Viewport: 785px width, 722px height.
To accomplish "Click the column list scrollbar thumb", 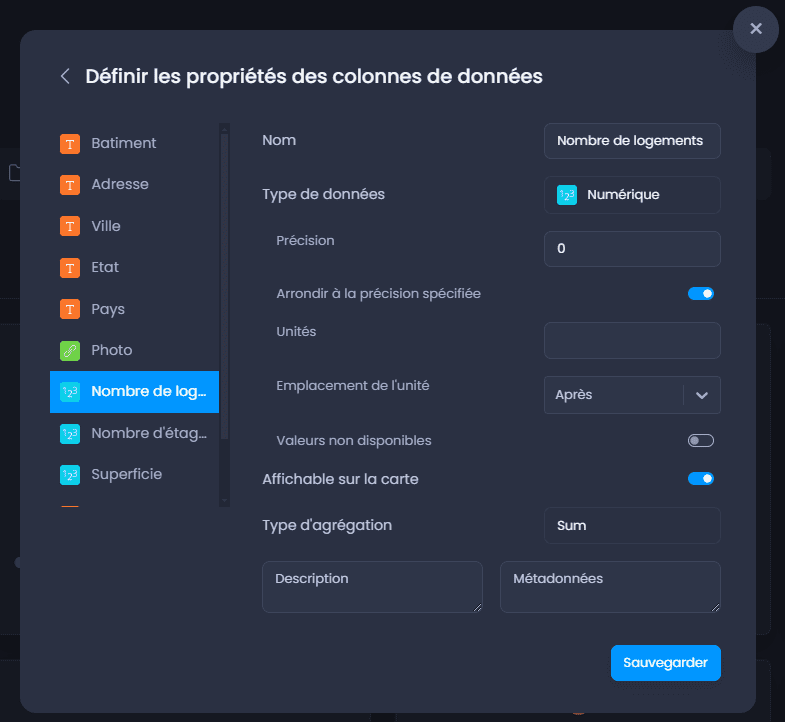I will [x=224, y=286].
